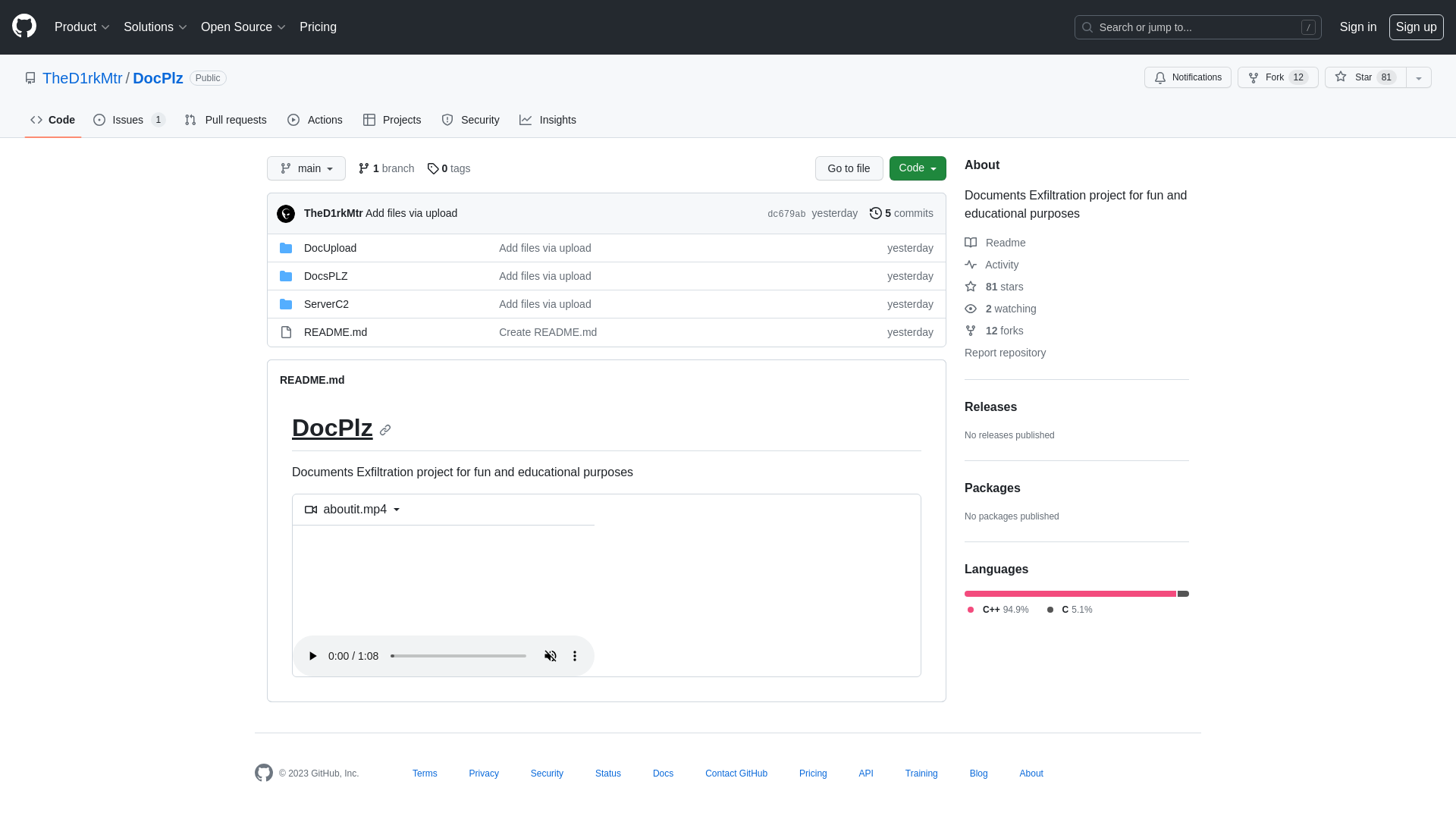The width and height of the screenshot is (1456, 819).
Task: Focus the Search or jump to field
Action: pos(1197,27)
